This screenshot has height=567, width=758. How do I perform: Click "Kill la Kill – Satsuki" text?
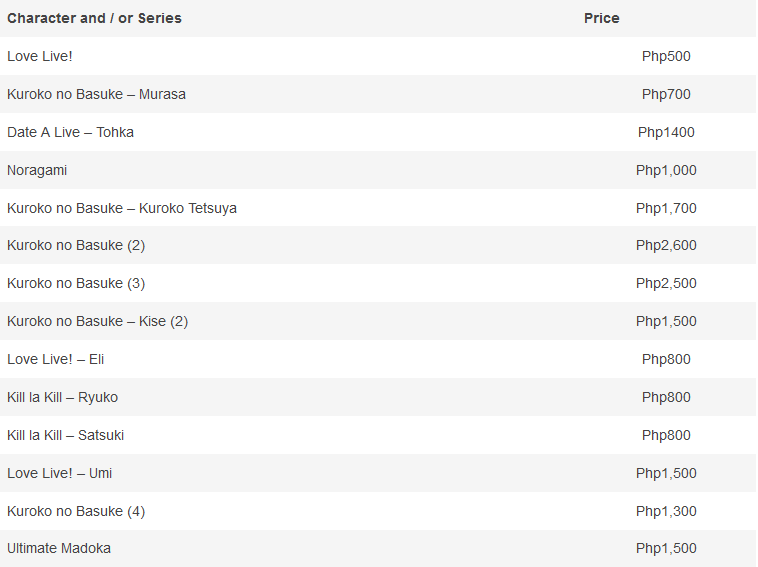coord(65,435)
